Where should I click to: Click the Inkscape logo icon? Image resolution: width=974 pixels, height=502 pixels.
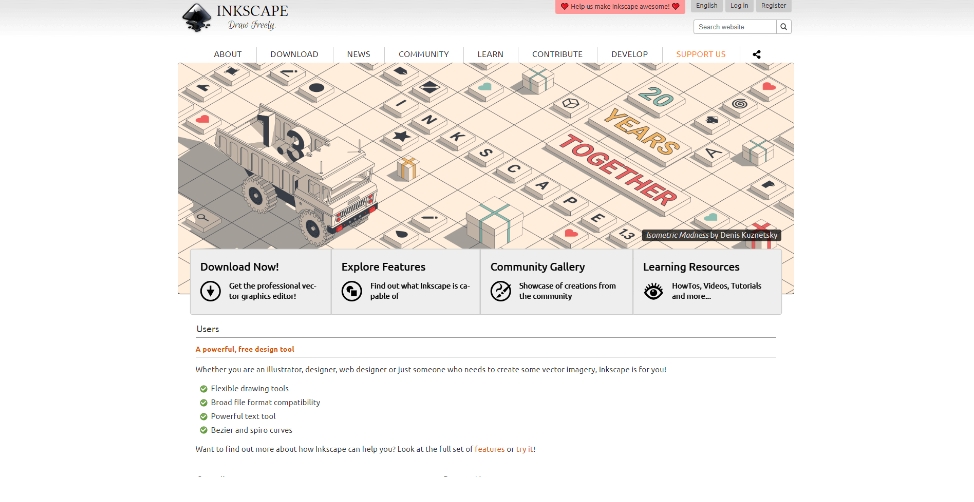click(197, 17)
